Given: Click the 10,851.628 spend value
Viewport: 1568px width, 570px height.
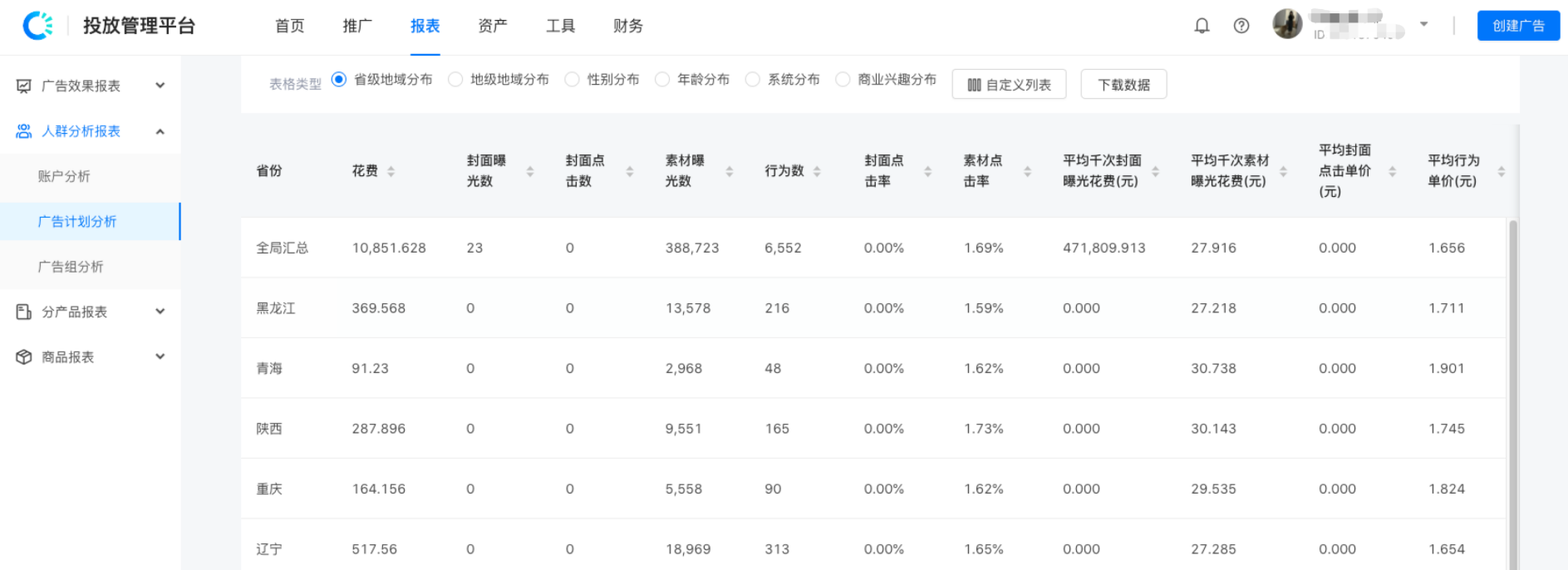Looking at the screenshot, I should tap(389, 248).
